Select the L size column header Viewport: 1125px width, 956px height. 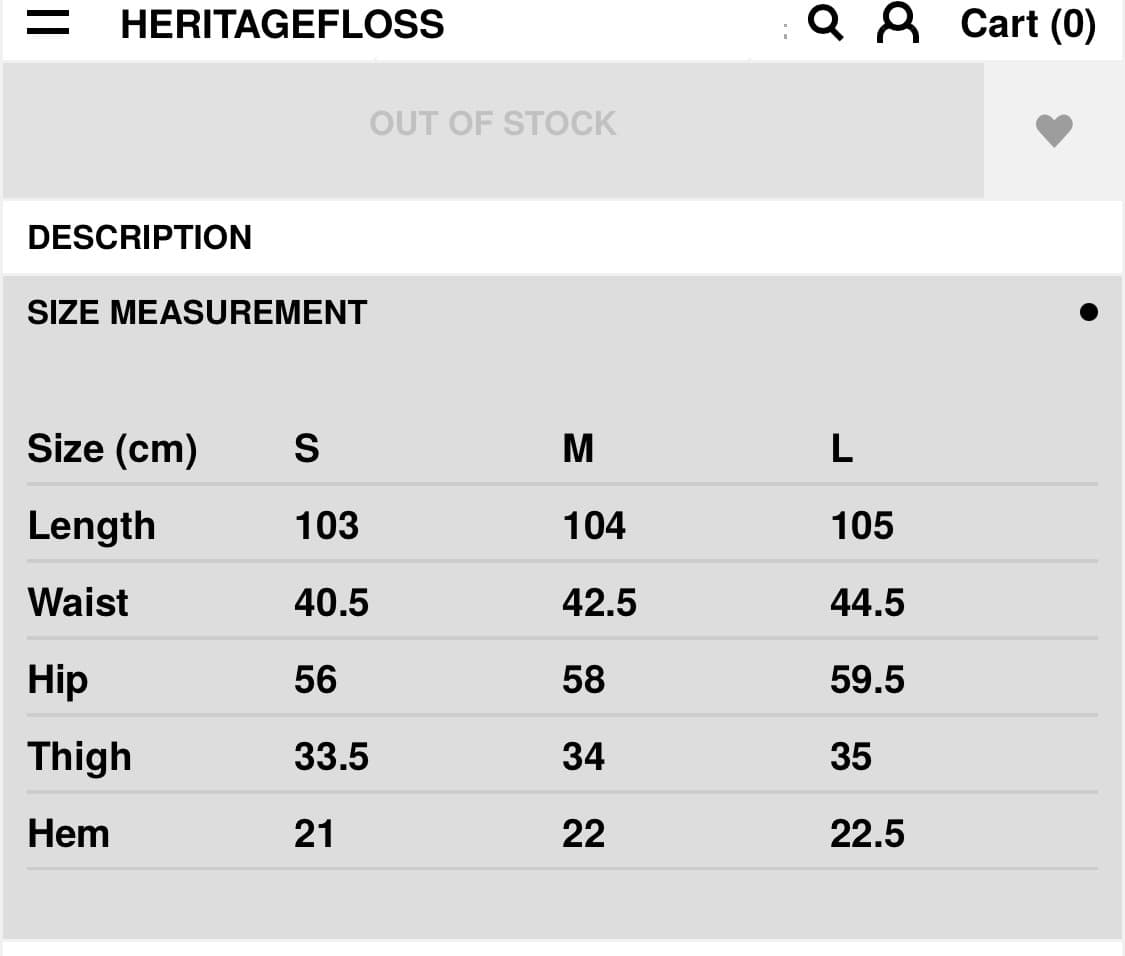pyautogui.click(x=842, y=448)
